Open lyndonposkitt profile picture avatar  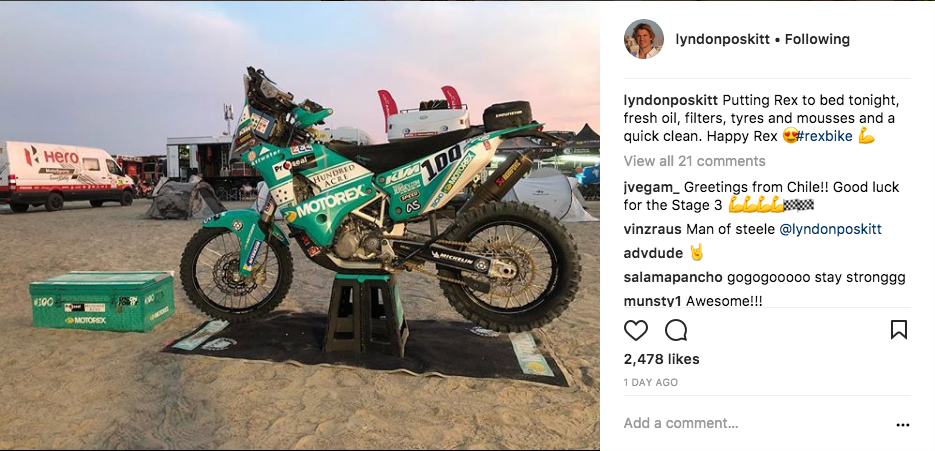coord(643,39)
